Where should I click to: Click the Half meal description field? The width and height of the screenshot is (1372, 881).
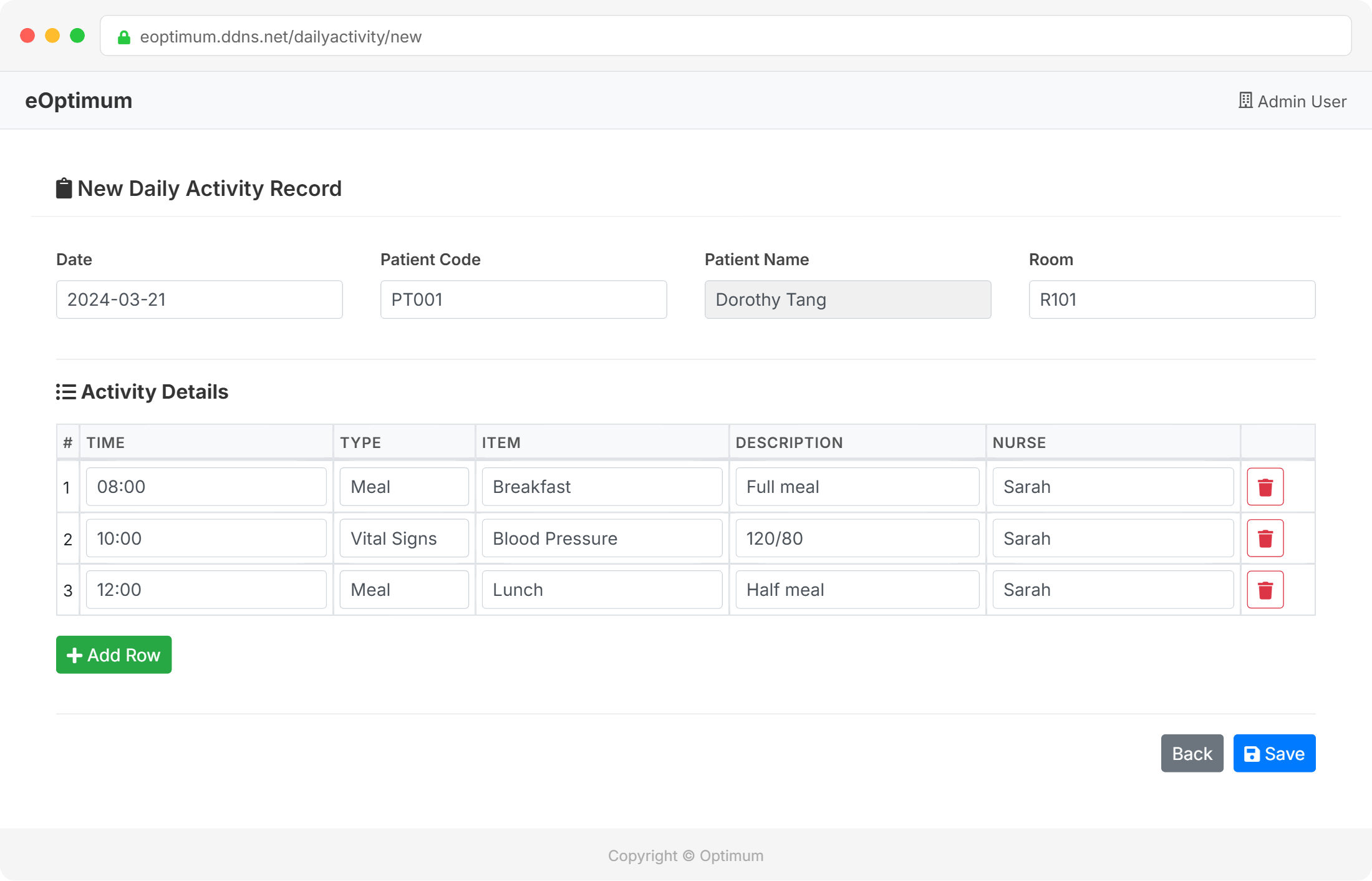pos(857,590)
